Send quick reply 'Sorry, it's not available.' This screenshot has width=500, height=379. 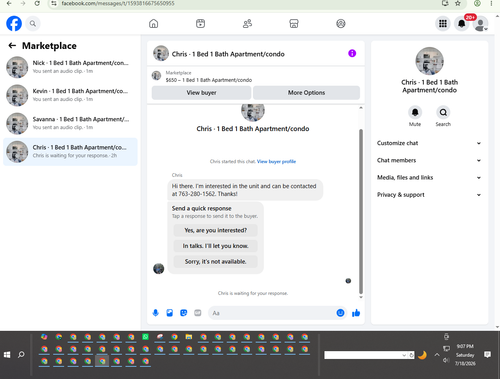(216, 262)
